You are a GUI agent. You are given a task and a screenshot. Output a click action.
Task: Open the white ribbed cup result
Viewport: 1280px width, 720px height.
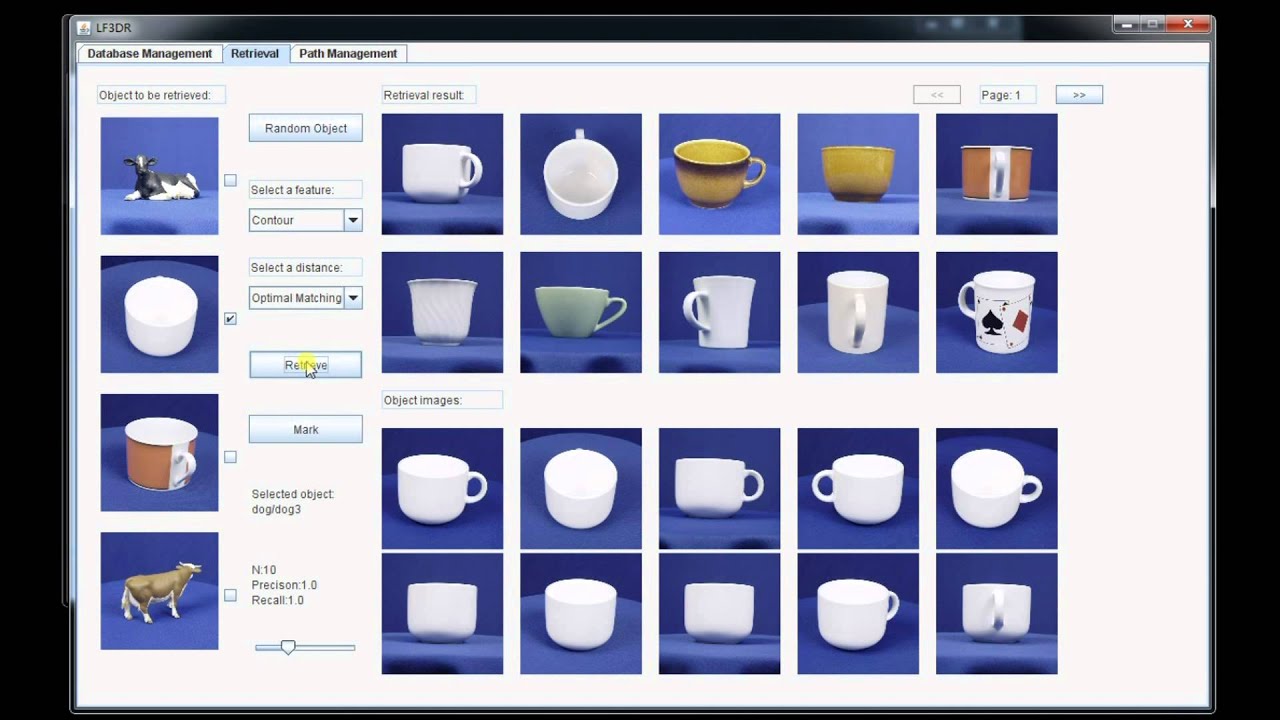(442, 312)
